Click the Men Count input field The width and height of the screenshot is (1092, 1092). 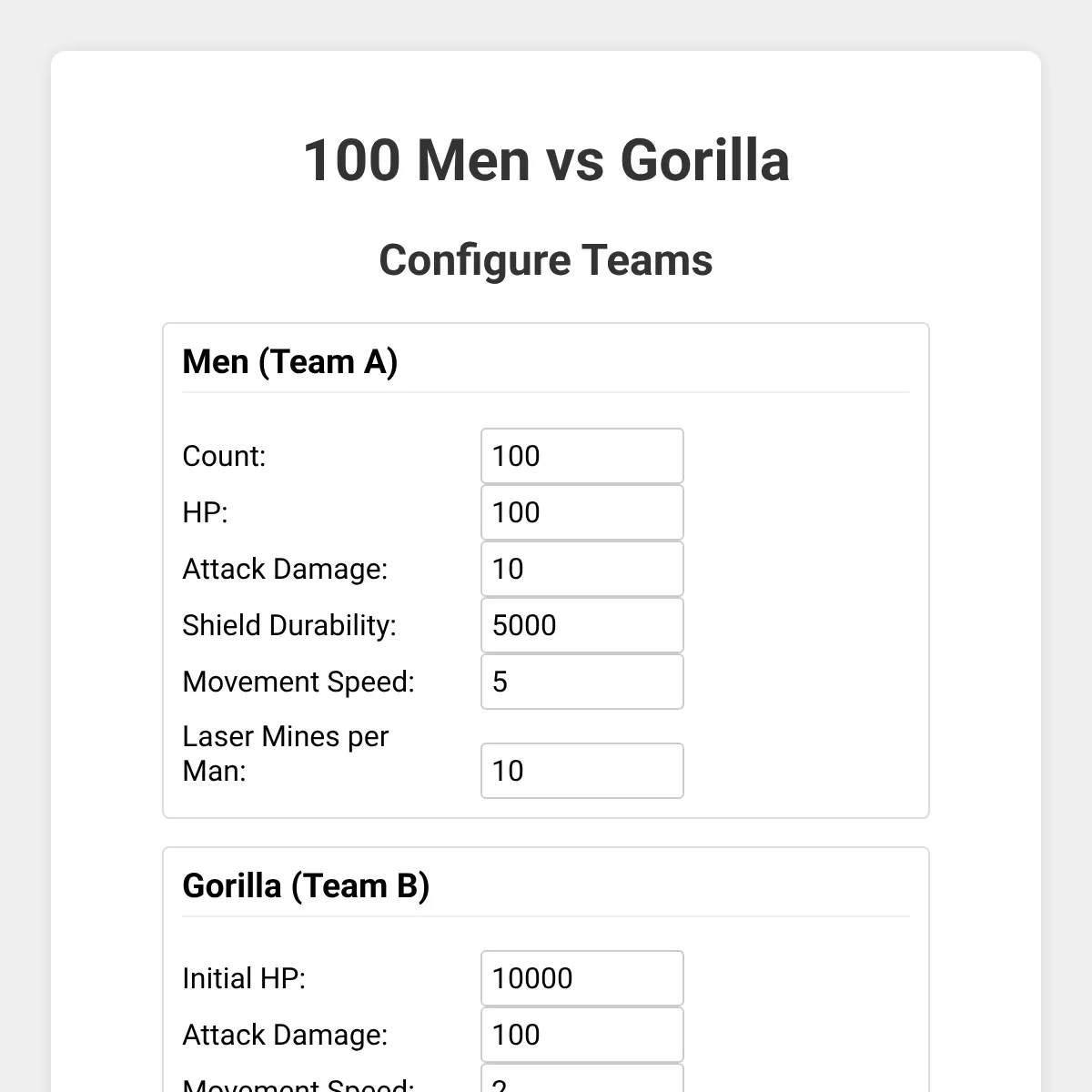click(582, 456)
